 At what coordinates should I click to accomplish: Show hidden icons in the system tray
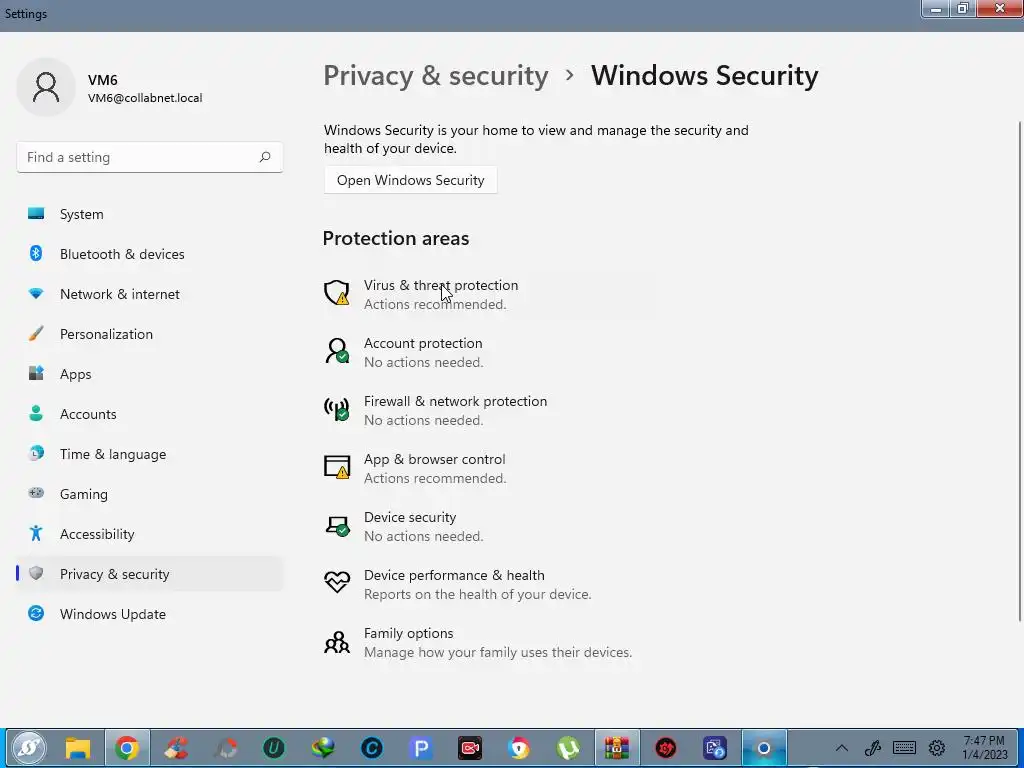click(x=842, y=748)
